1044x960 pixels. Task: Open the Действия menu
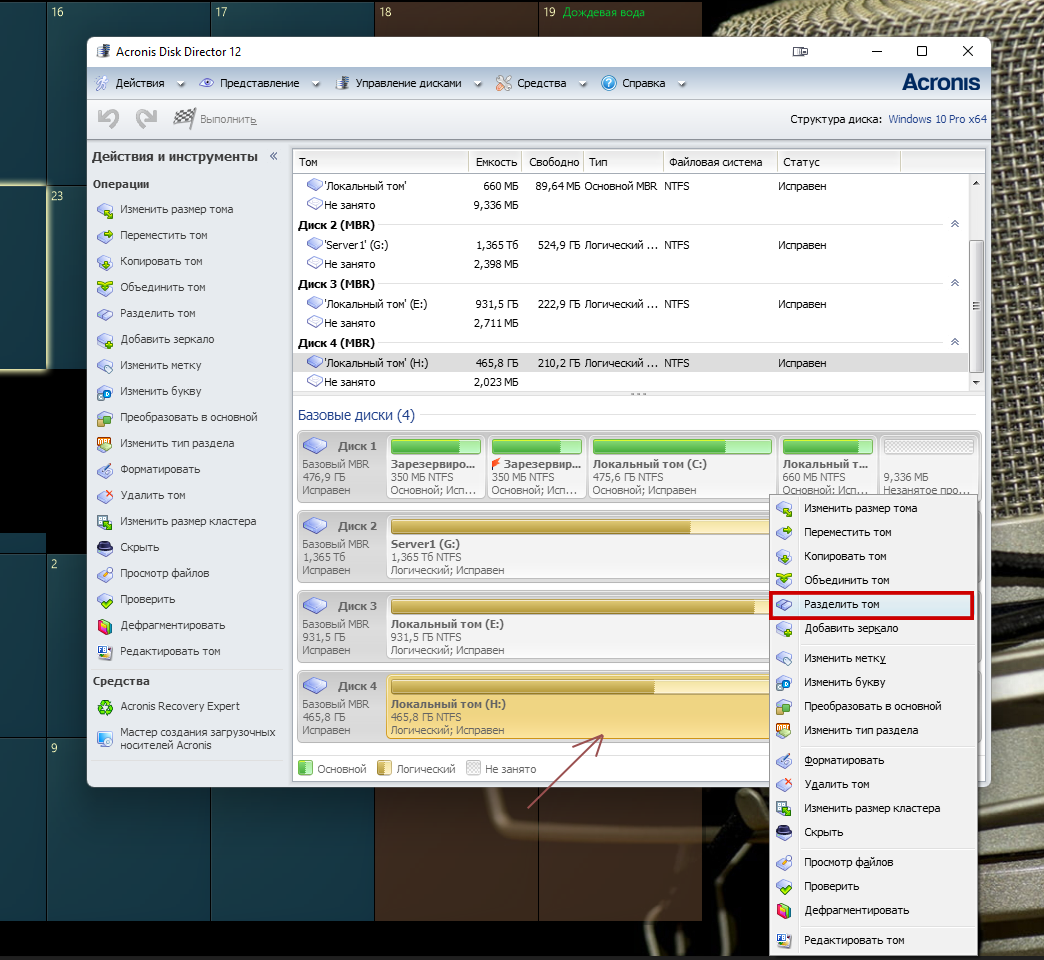tap(140, 83)
